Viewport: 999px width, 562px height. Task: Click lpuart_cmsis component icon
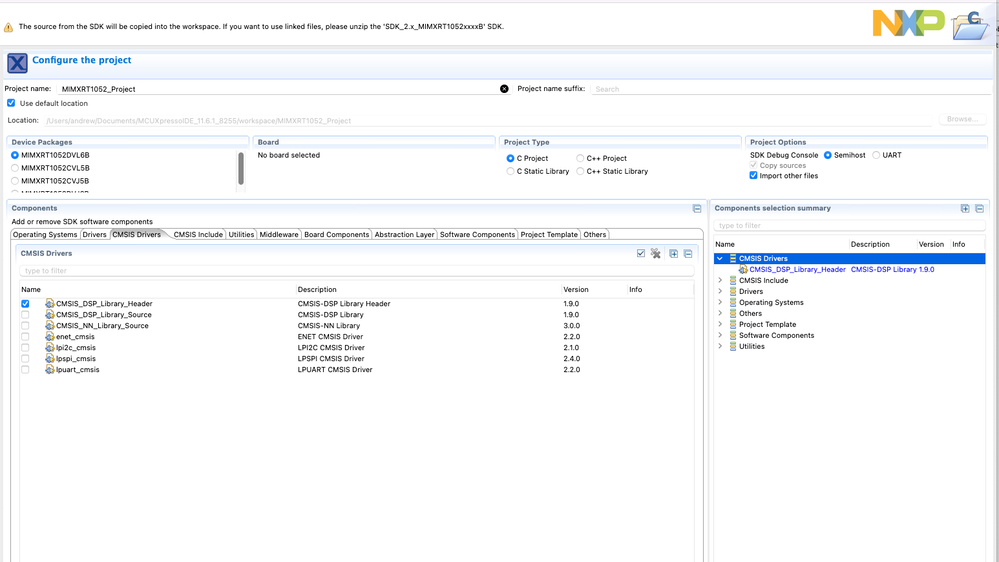pos(50,369)
